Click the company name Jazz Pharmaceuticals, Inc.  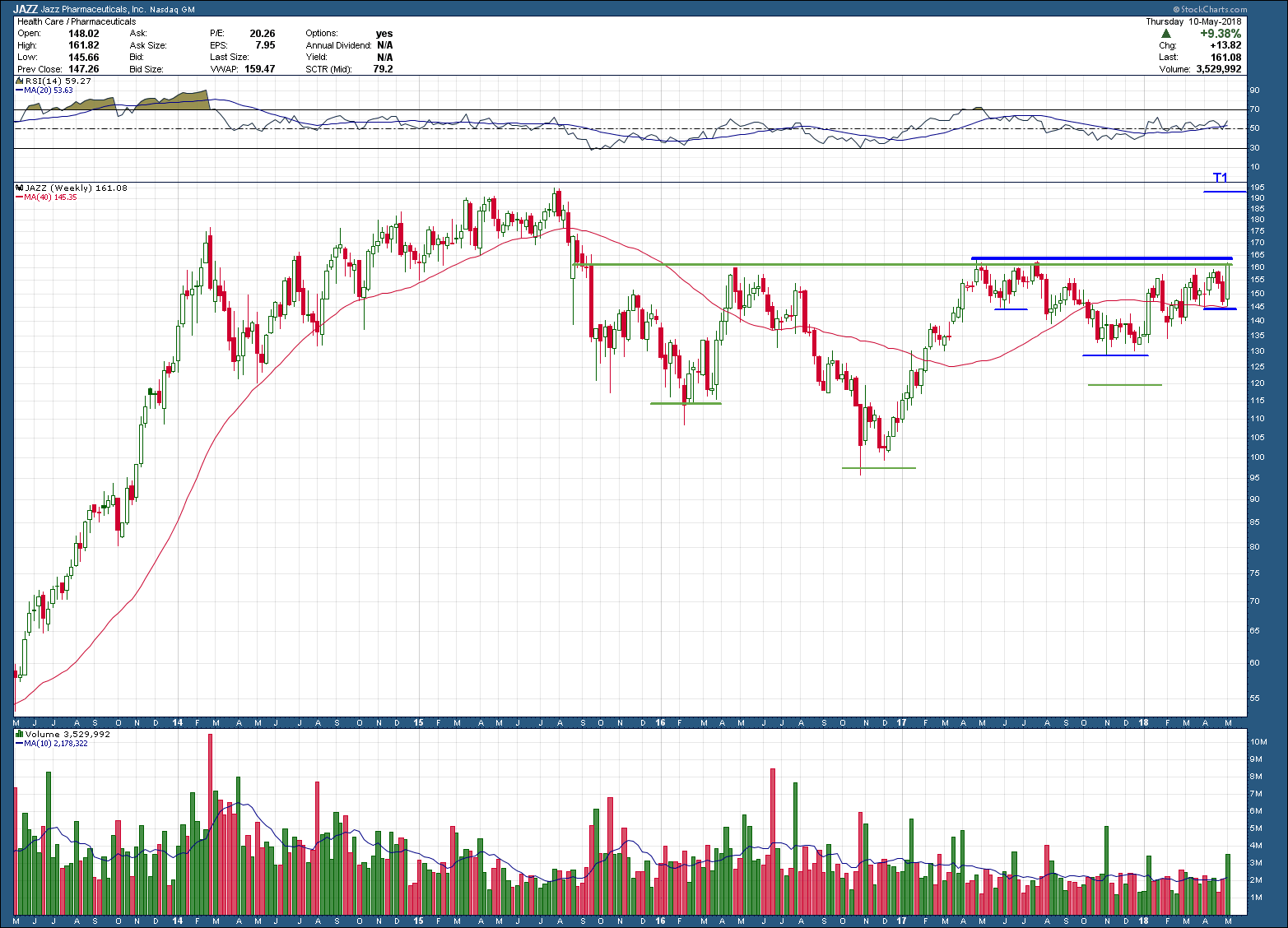(x=94, y=9)
